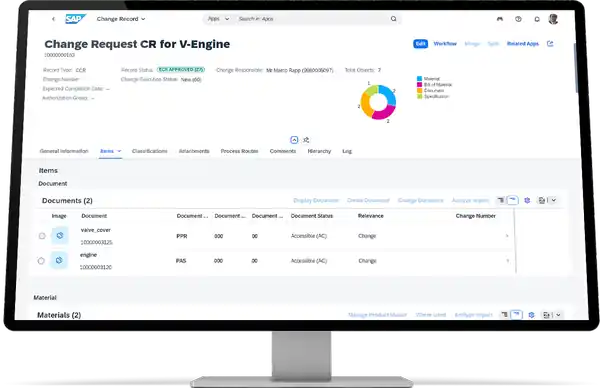Click Display Document in Documents toolbar
This screenshot has width=600, height=388.
pos(316,200)
